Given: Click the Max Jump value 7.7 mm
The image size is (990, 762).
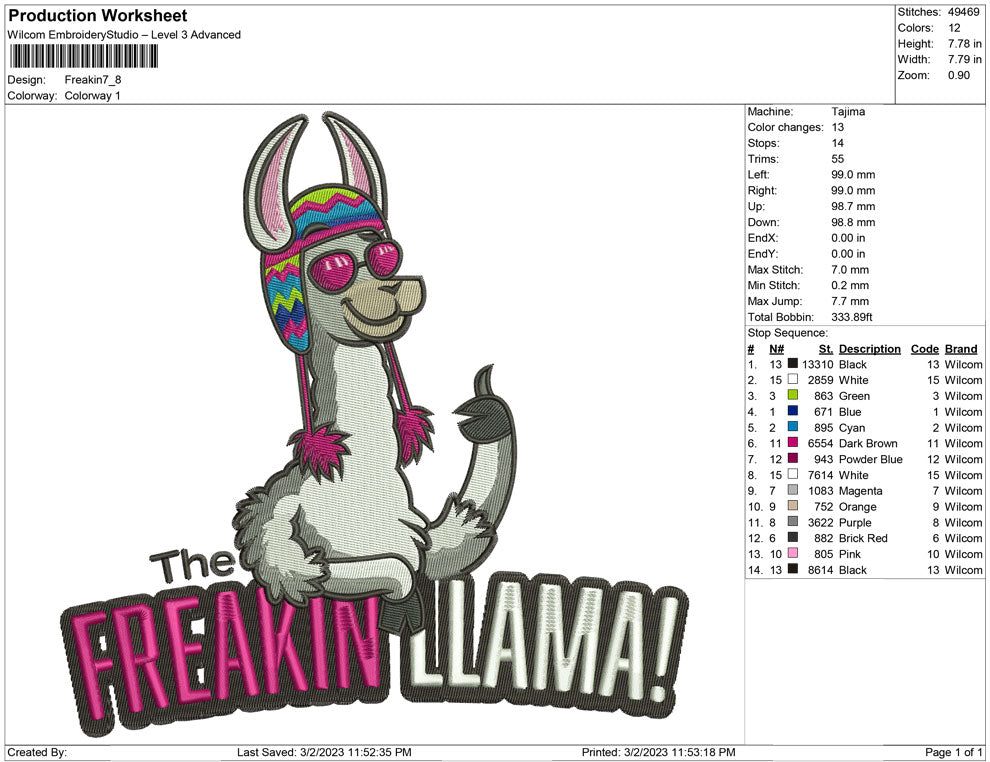Looking at the screenshot, I should click(850, 301).
